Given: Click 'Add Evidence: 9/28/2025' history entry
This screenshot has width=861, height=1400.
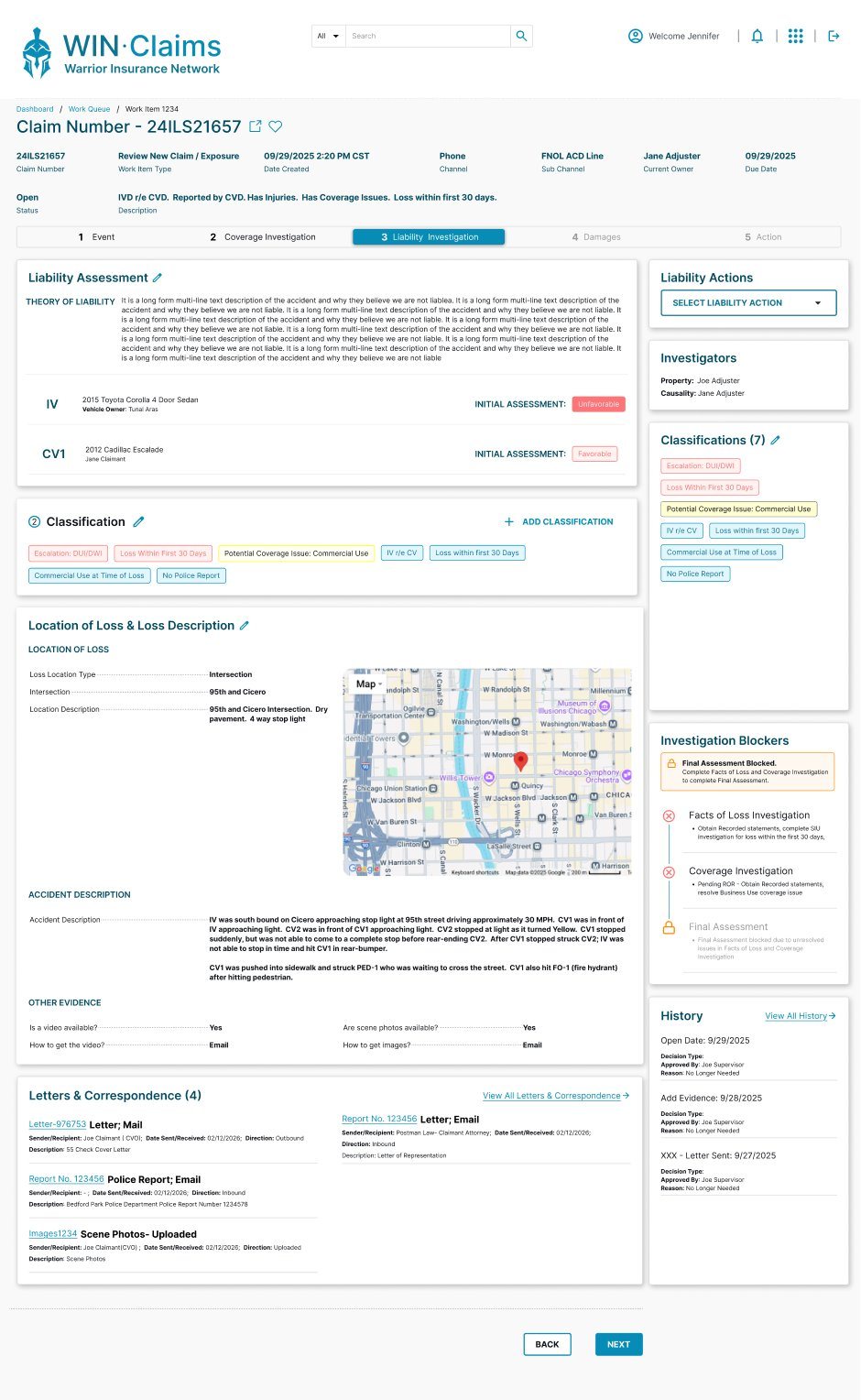Looking at the screenshot, I should tap(712, 1098).
